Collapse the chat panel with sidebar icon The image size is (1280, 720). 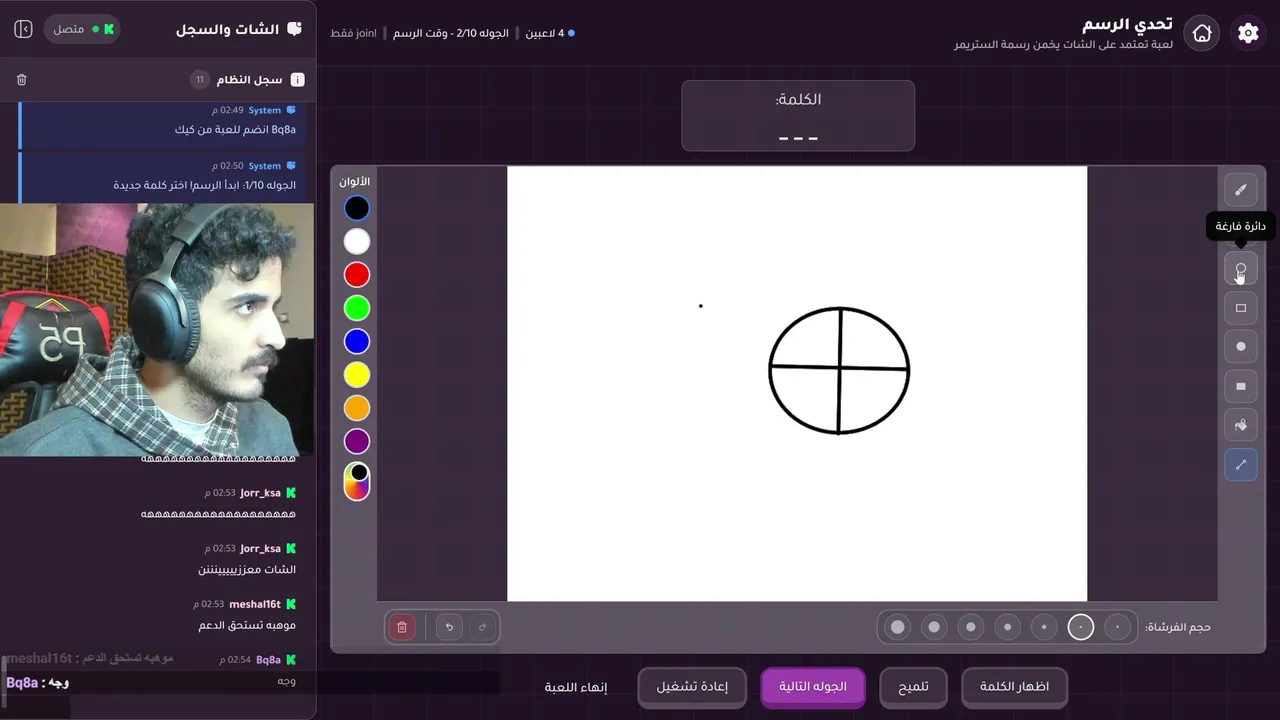tap(23, 29)
